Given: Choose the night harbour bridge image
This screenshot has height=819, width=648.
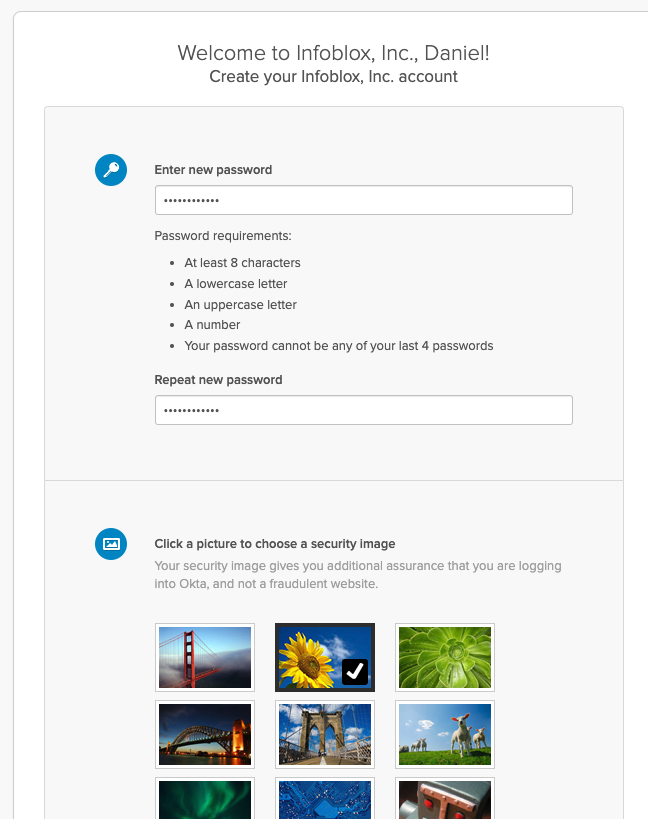Looking at the screenshot, I should click(x=205, y=735).
